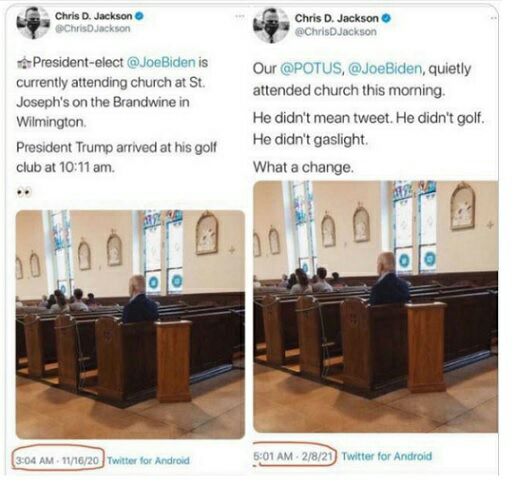Image resolution: width=516 pixels, height=485 pixels.
Task: Open the left tweet's three-dot menu
Action: (240, 16)
